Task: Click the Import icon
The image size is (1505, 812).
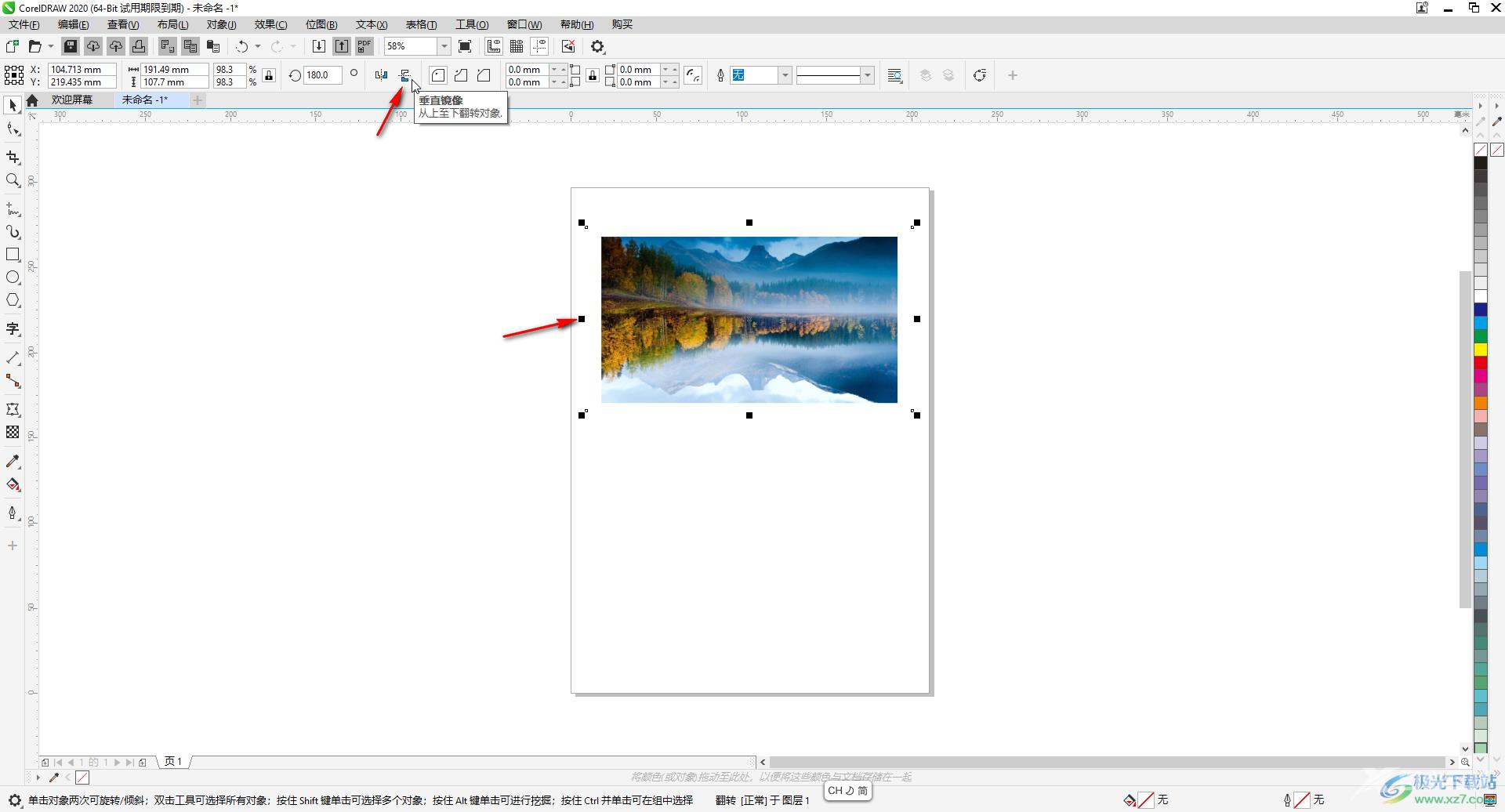Action: pyautogui.click(x=319, y=46)
